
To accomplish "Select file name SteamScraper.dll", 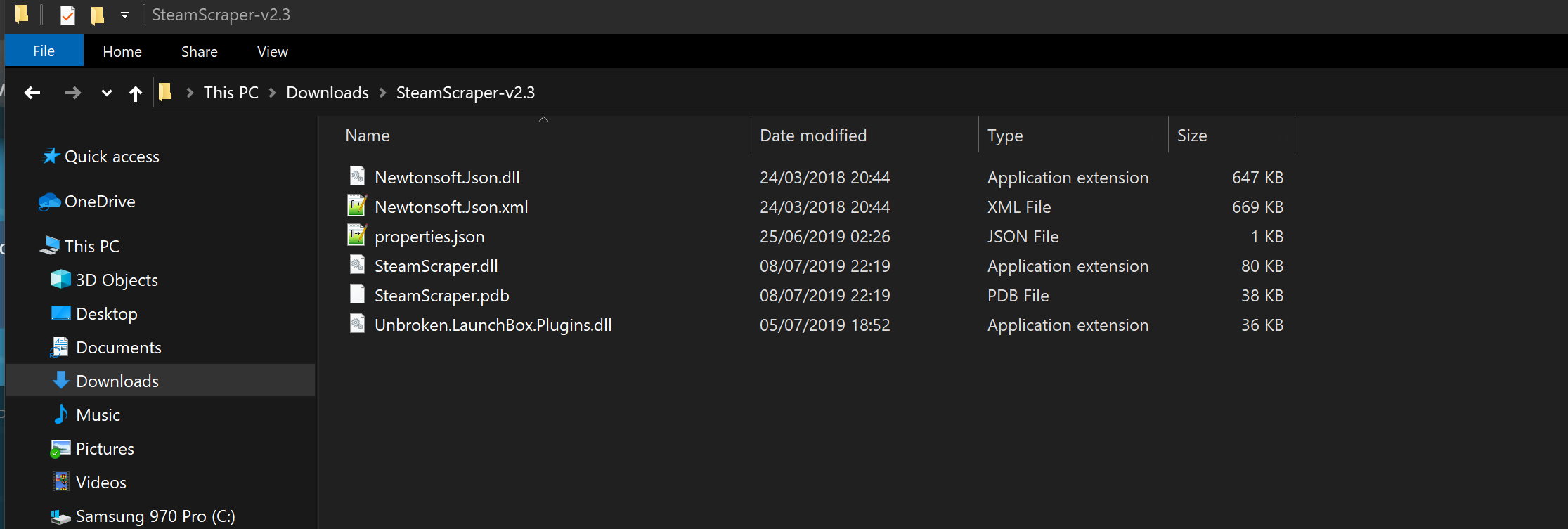I will (436, 266).
